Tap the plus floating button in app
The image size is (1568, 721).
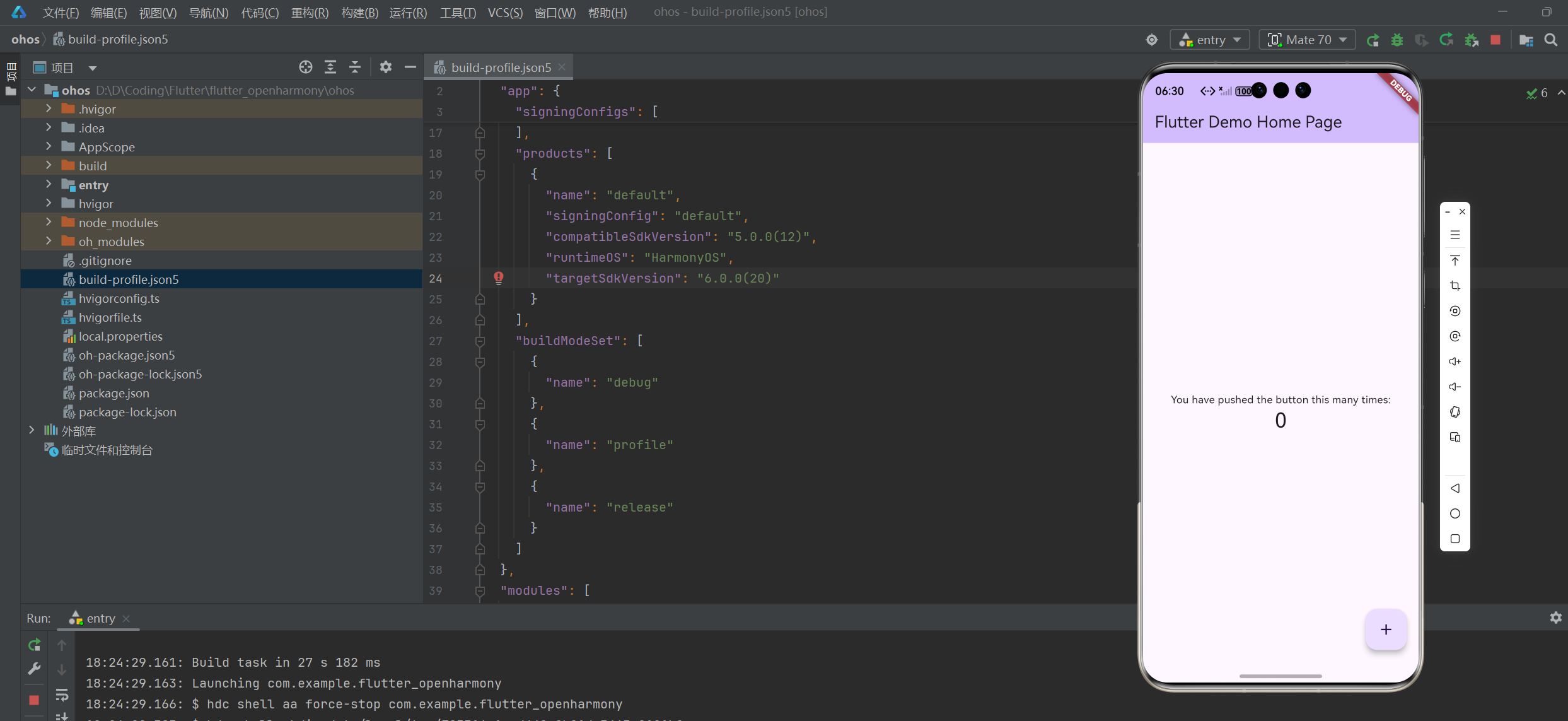point(1385,630)
